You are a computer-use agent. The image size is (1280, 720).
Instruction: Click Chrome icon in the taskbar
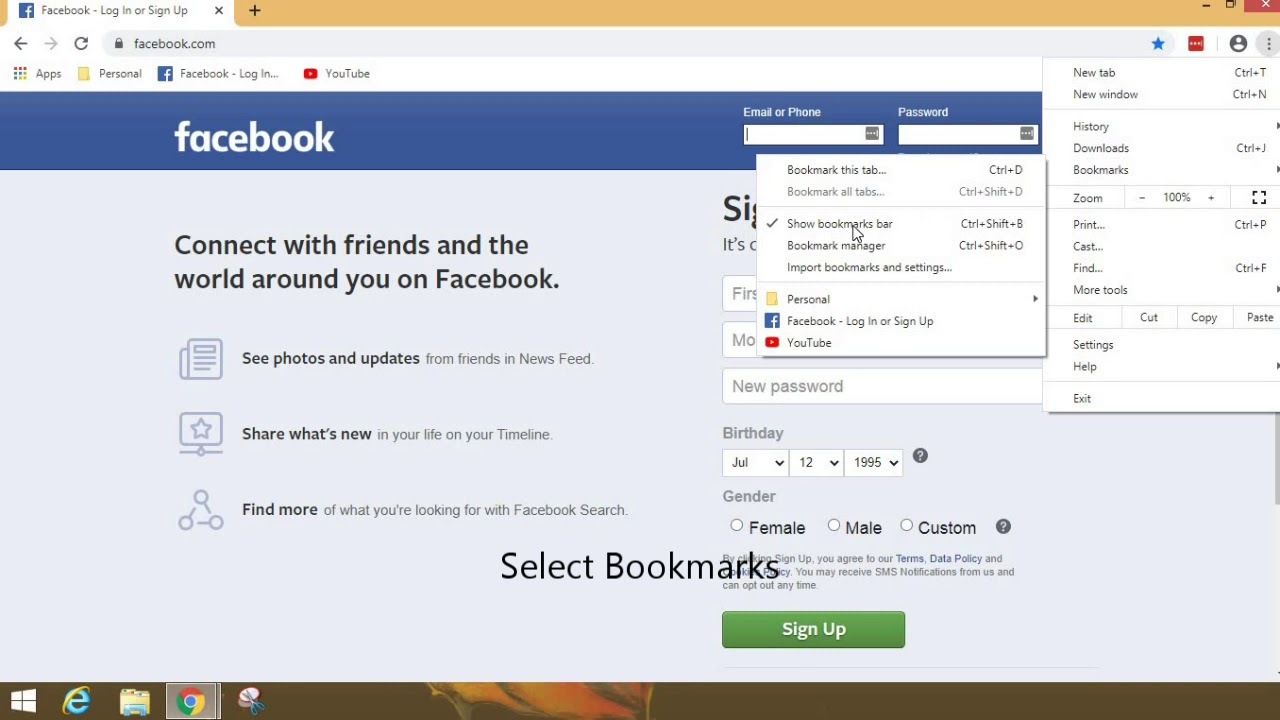[191, 701]
